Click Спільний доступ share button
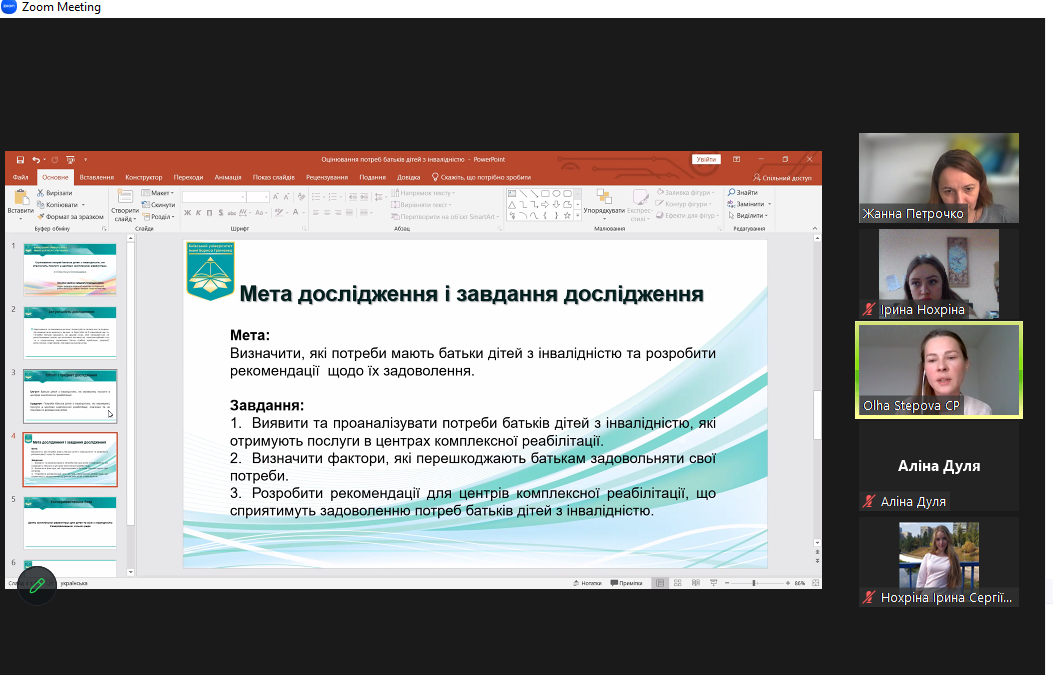The width and height of the screenshot is (1053, 675). coord(782,178)
